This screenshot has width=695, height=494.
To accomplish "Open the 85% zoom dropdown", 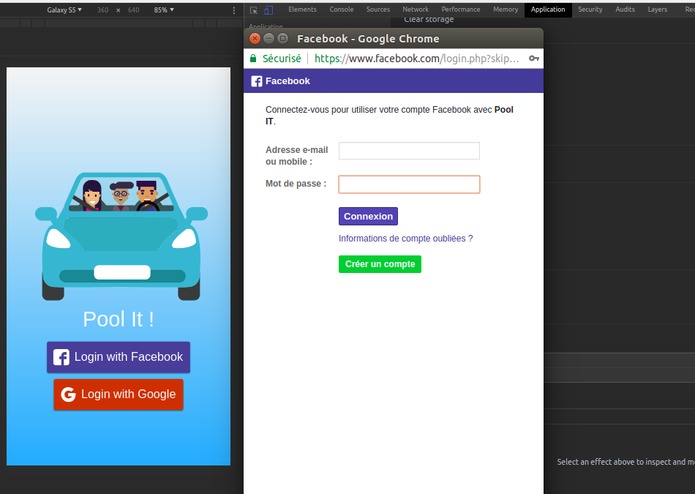I will pos(164,10).
